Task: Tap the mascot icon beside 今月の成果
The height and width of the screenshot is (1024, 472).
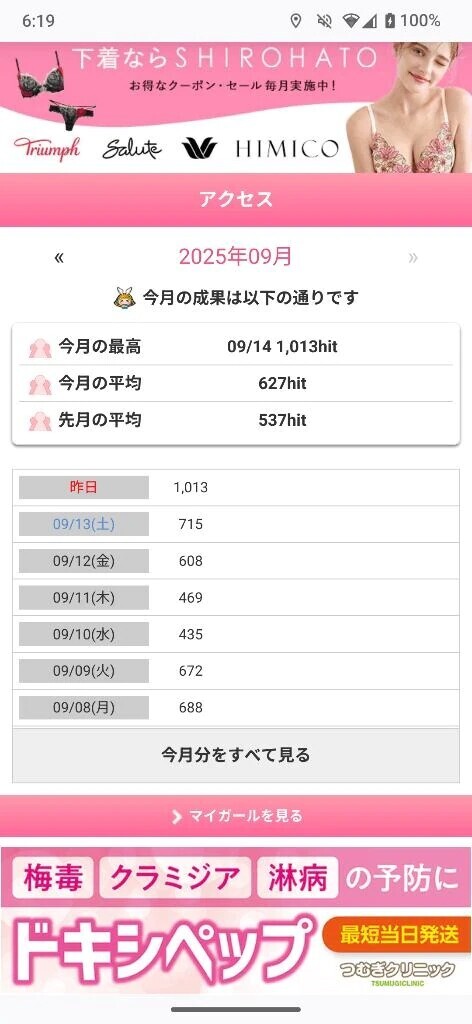Action: point(125,298)
